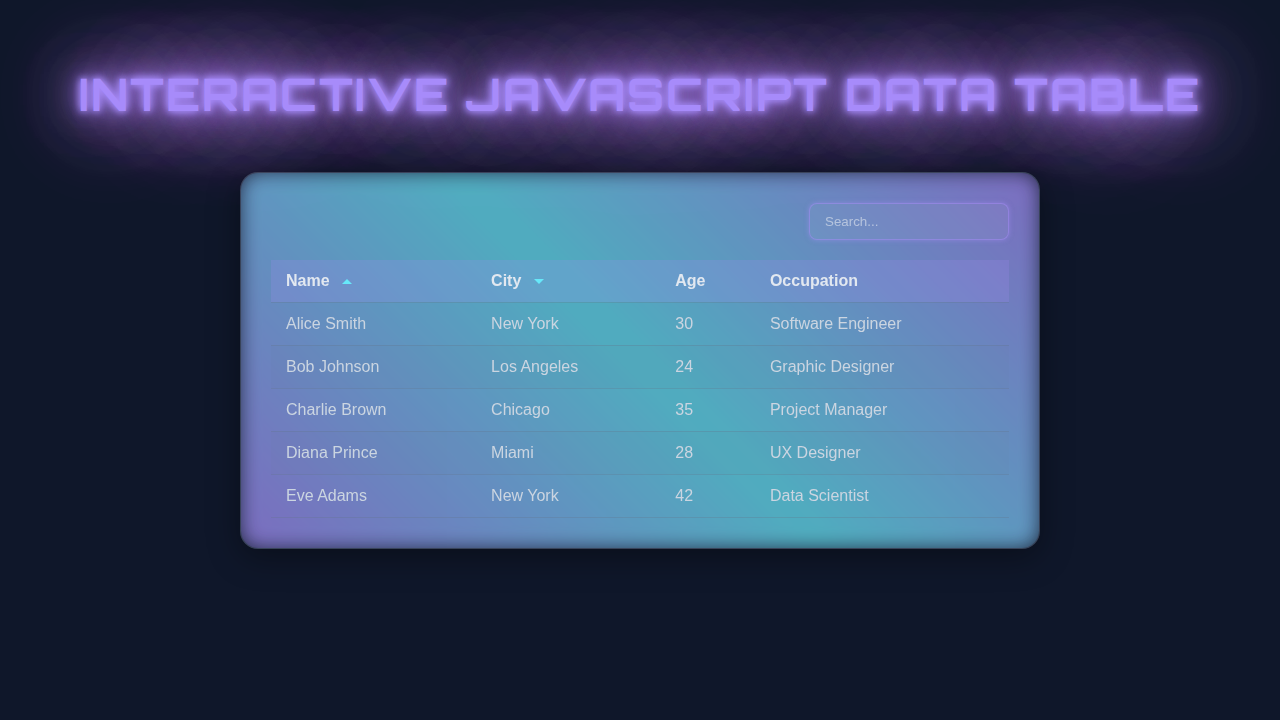Click age value 35
Viewport: 1280px width, 720px height.
[x=707, y=410]
